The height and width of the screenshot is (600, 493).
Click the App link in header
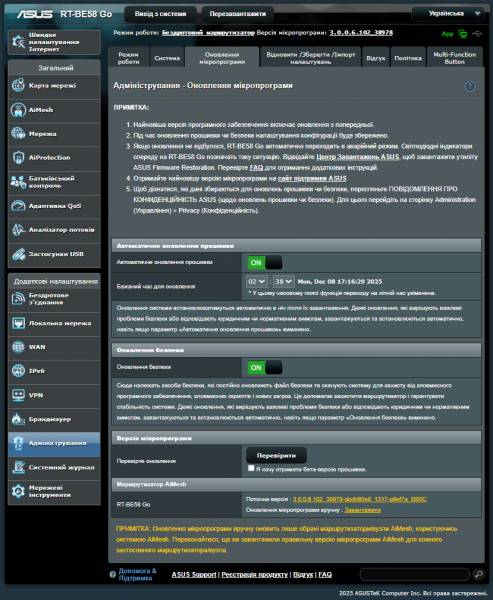[447, 34]
